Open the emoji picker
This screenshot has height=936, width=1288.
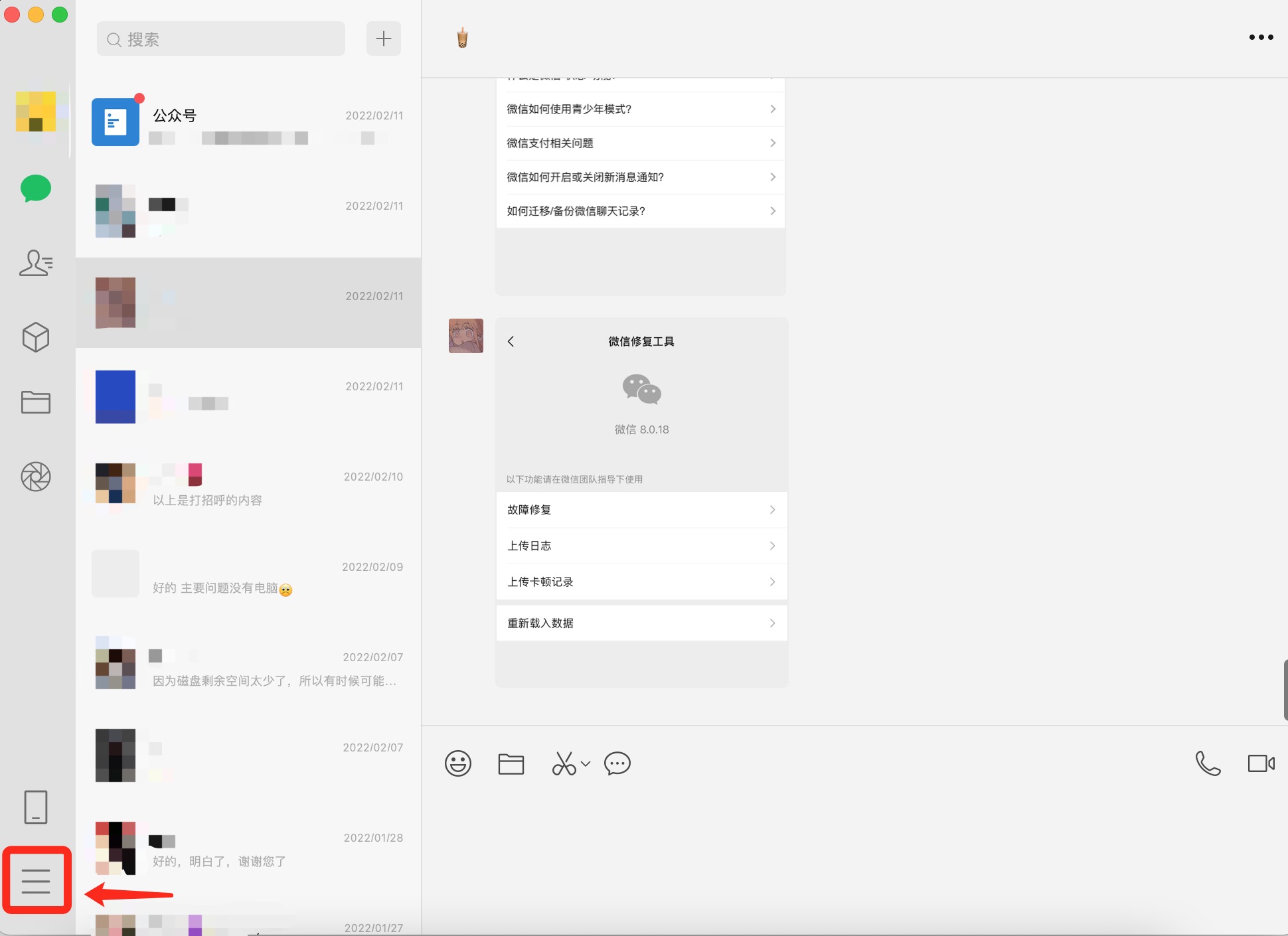click(x=458, y=763)
